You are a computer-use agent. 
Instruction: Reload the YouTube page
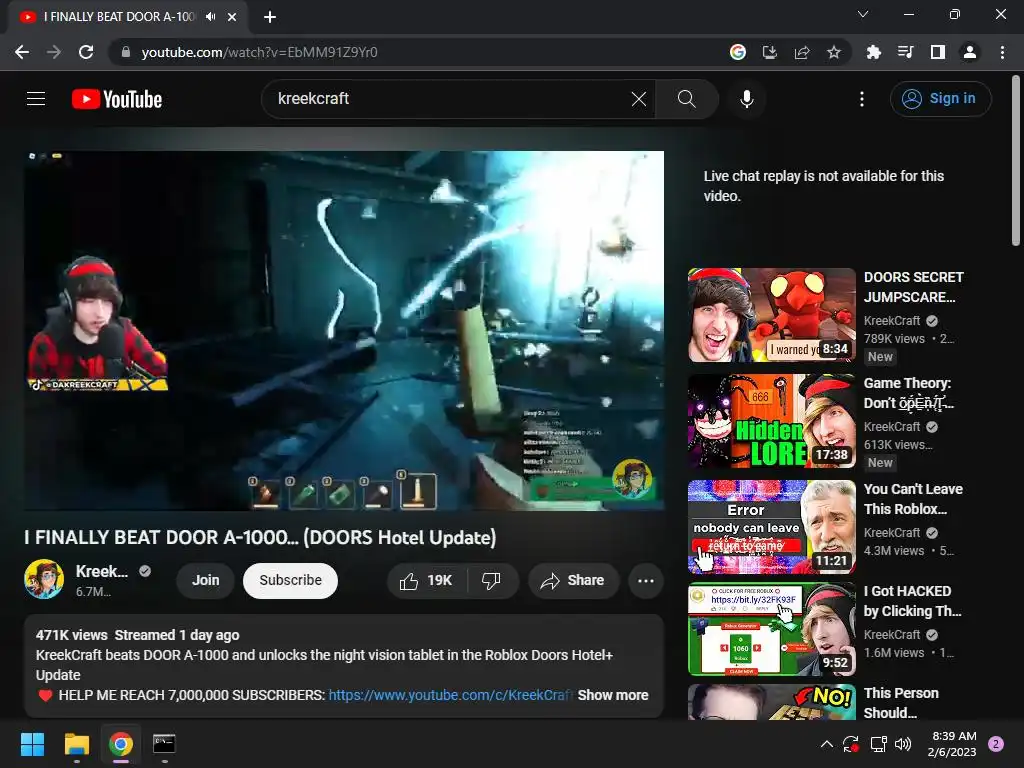tap(86, 52)
